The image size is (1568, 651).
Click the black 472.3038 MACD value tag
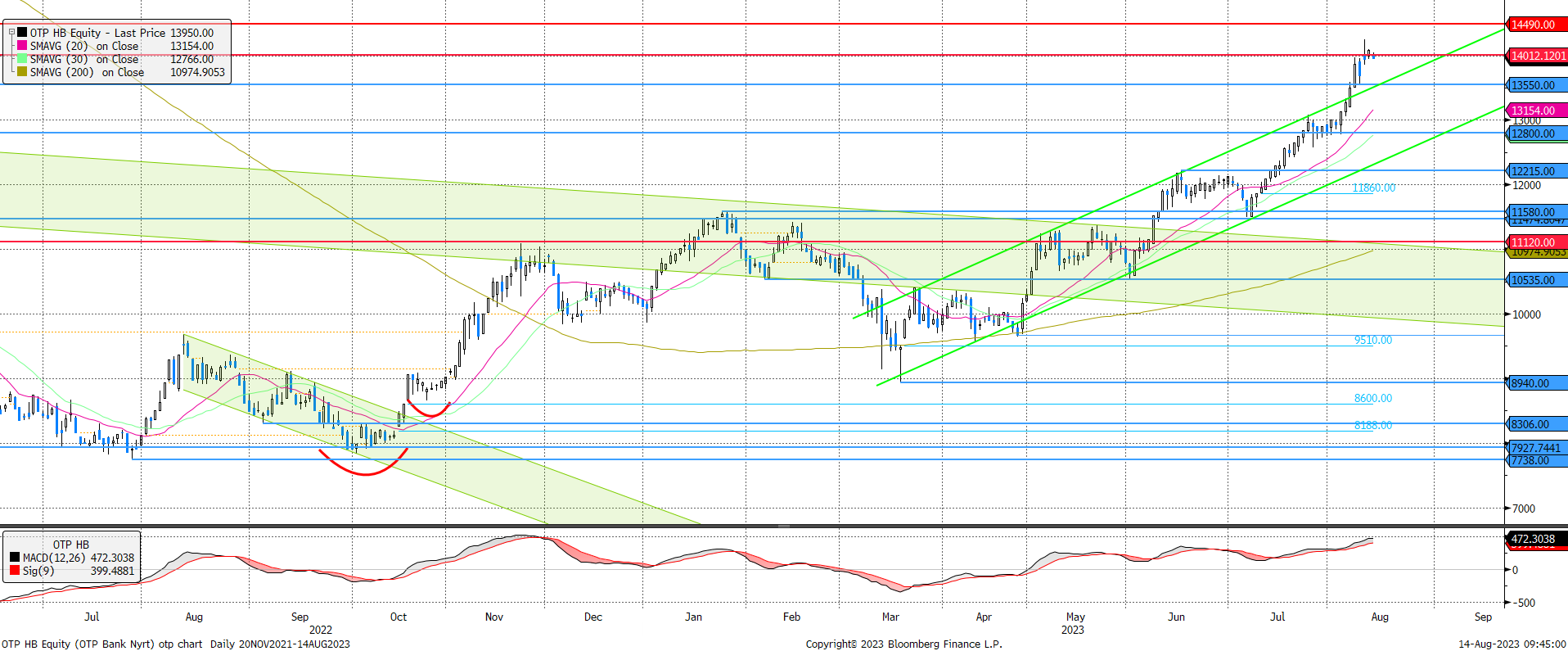(1535, 539)
